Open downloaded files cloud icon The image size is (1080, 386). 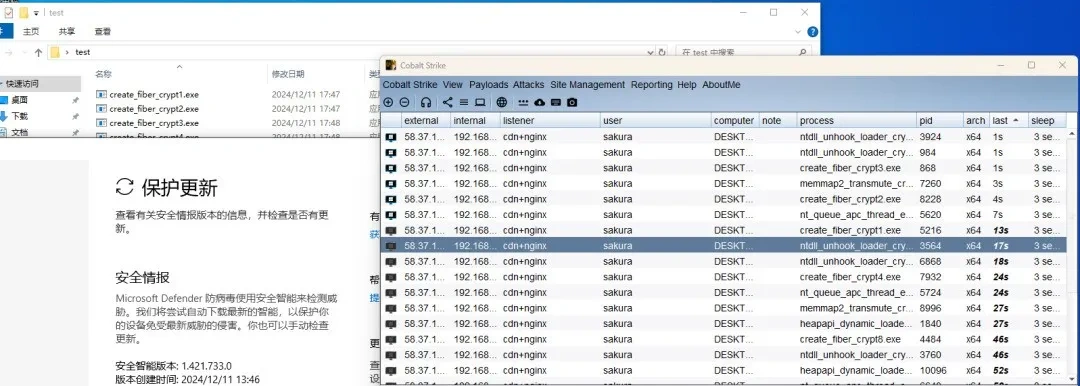tap(539, 102)
